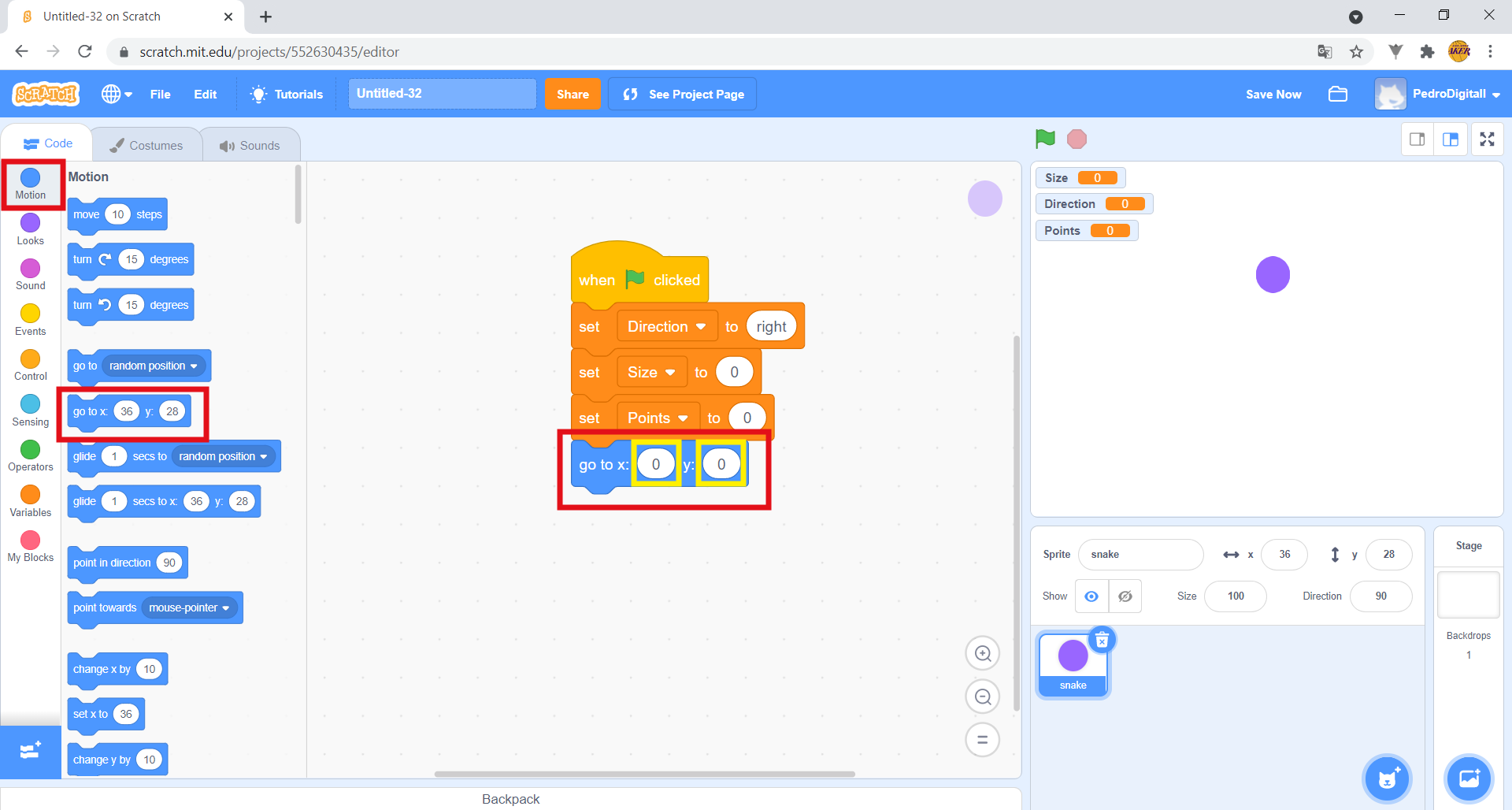Click the workspace vertical scrollbar
1512x810 pixels.
[1017, 523]
